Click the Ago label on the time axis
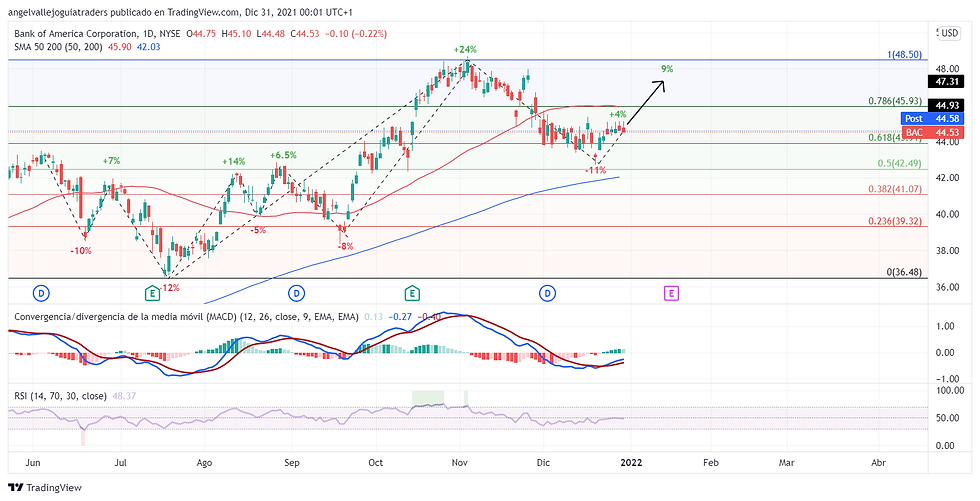Image resolution: width=980 pixels, height=501 pixels. coord(204,463)
